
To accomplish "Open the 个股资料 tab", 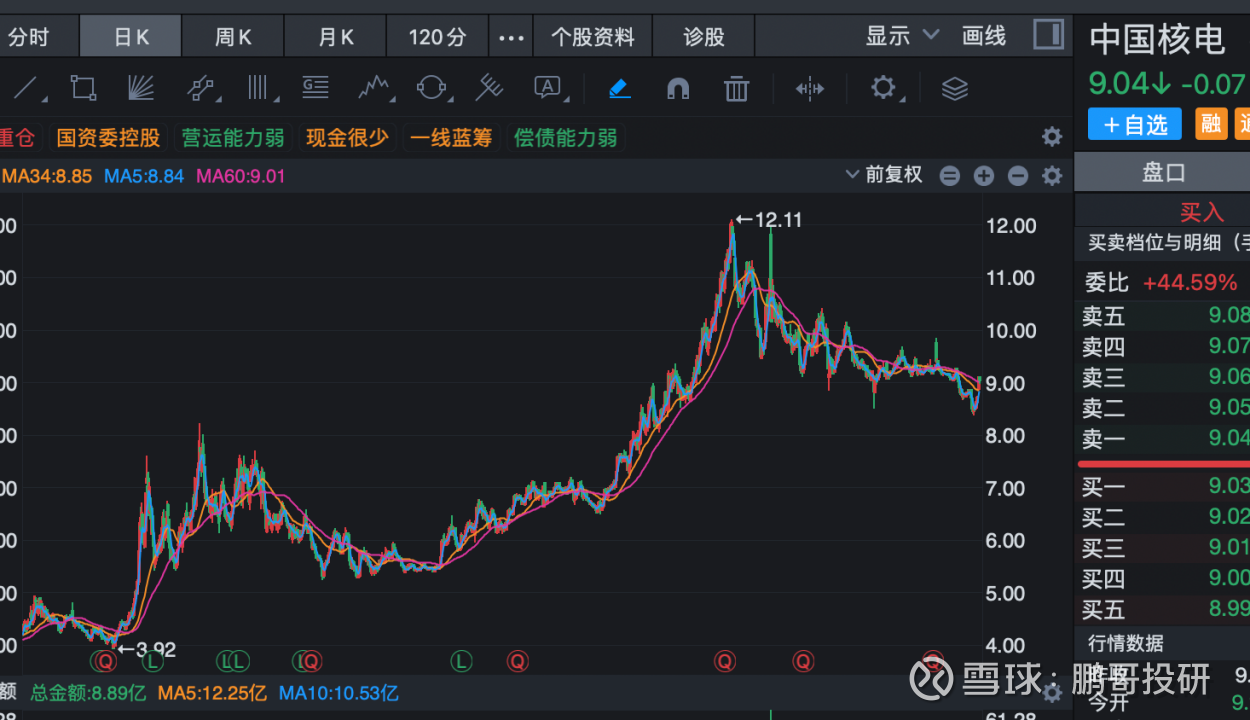I will (593, 37).
